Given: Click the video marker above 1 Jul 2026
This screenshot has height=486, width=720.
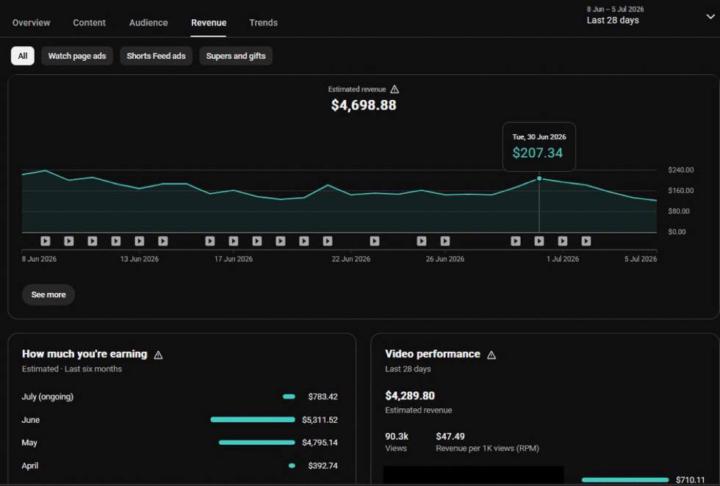Looking at the screenshot, I should point(562,241).
